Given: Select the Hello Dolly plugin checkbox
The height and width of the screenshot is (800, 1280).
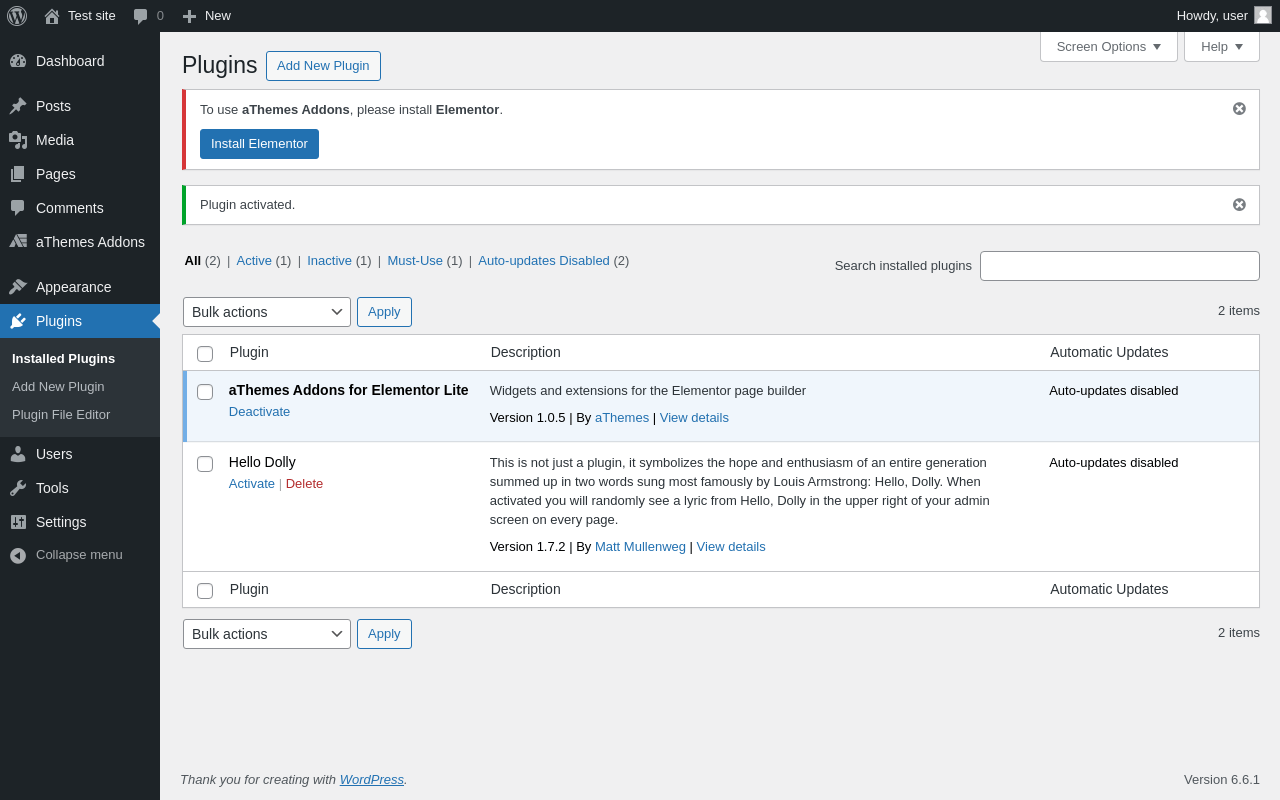Looking at the screenshot, I should tap(205, 464).
